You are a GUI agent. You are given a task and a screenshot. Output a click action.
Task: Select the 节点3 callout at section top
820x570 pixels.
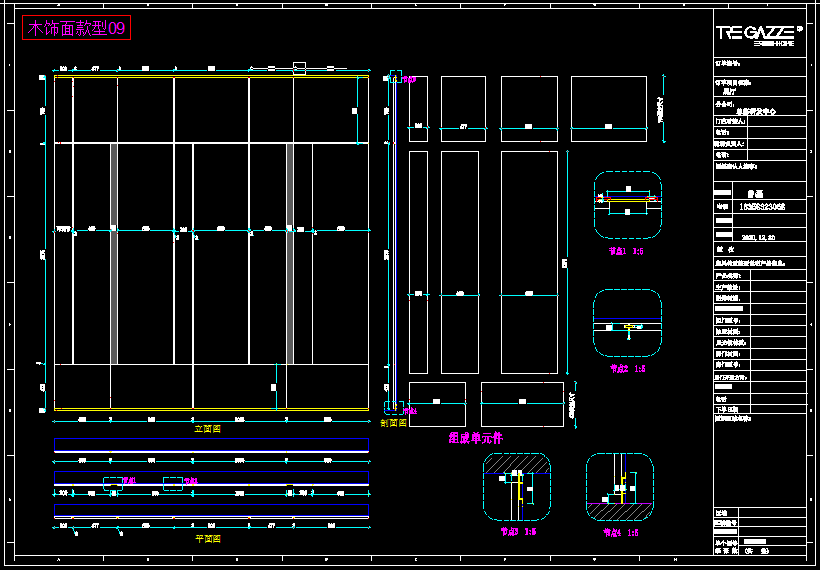409,79
